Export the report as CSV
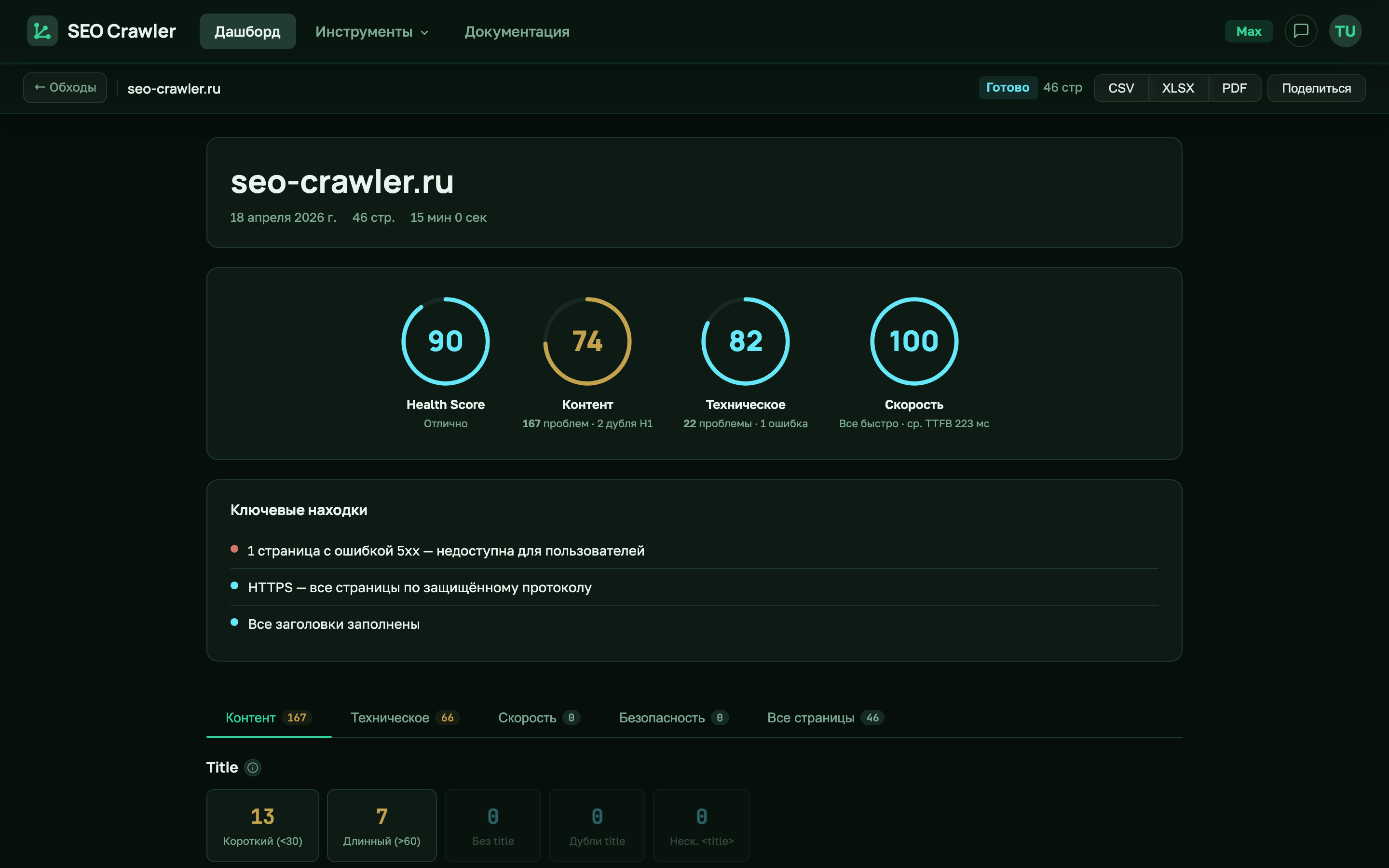1389x868 pixels. (x=1121, y=88)
